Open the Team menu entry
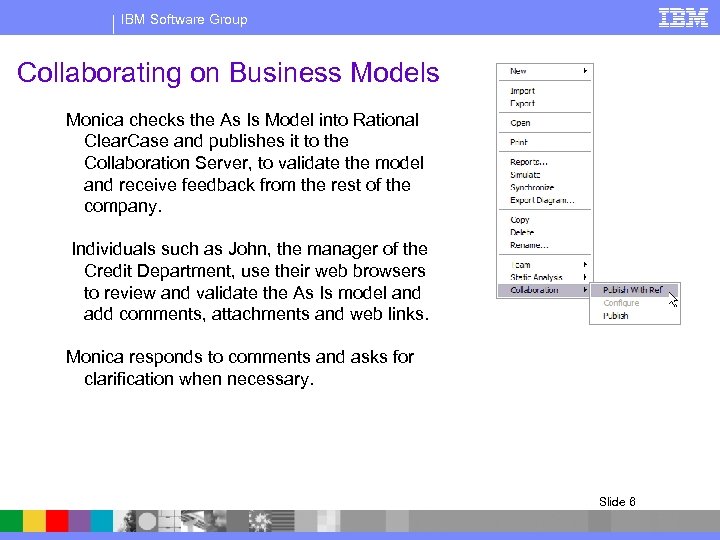 (545, 264)
